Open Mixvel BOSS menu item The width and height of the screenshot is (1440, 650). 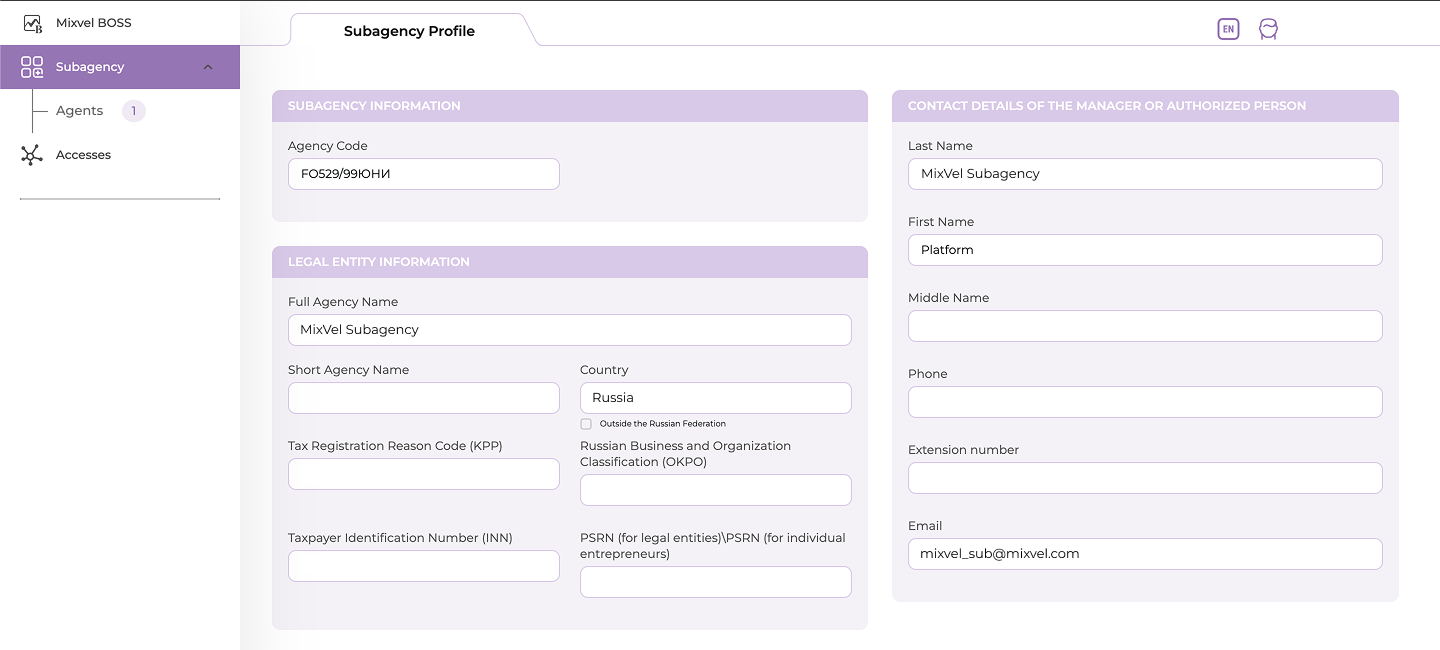[93, 23]
